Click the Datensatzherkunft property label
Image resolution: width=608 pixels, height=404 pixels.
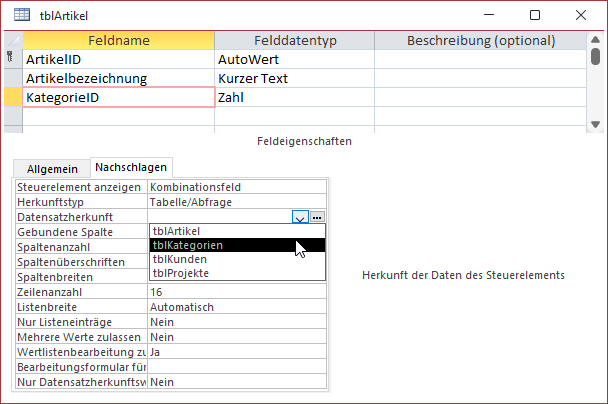(81, 217)
